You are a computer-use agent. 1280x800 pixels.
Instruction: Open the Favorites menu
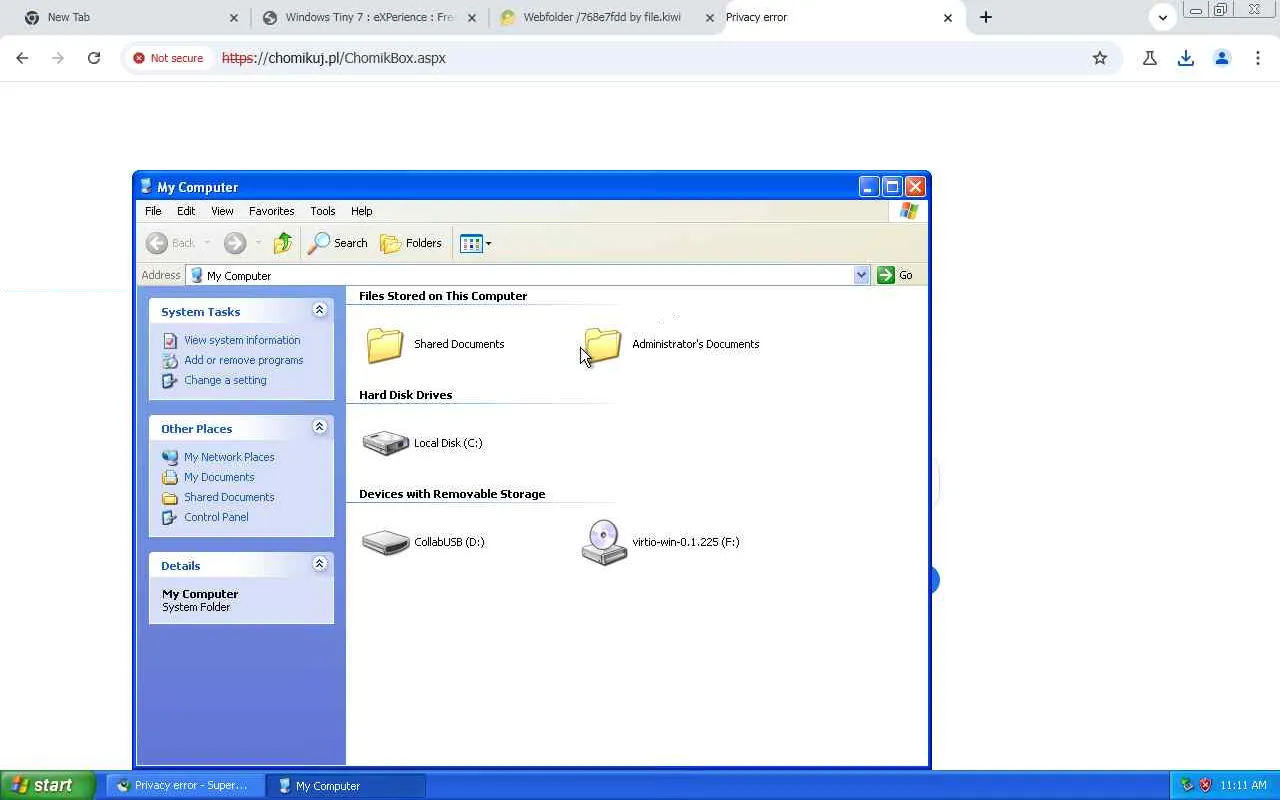coord(272,211)
